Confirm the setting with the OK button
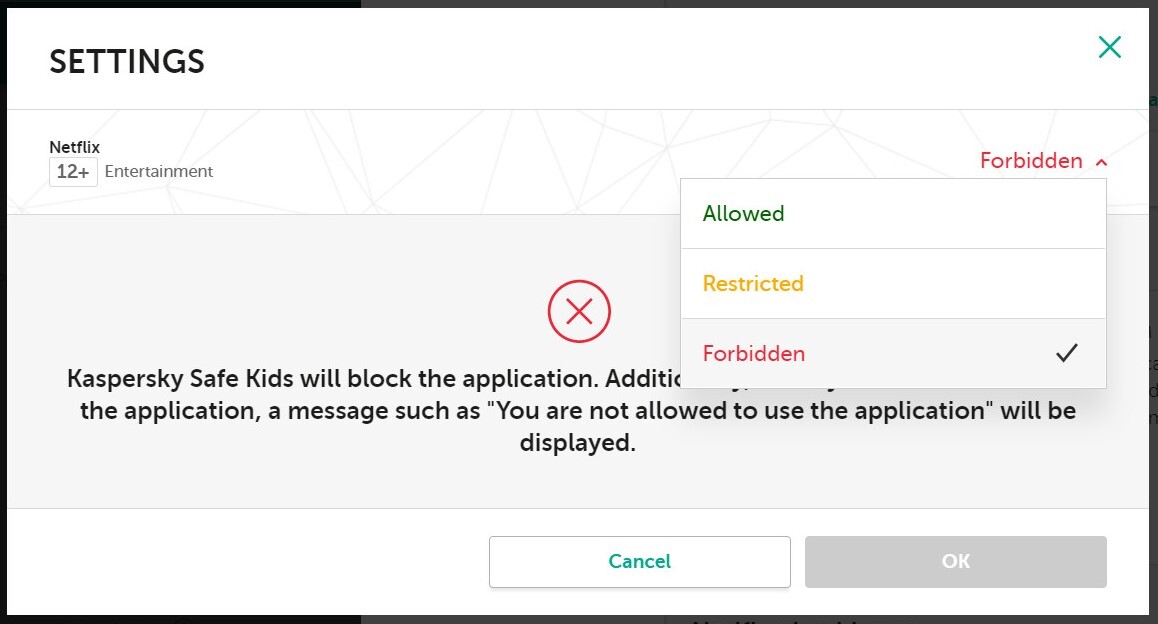The image size is (1158, 624). point(955,562)
